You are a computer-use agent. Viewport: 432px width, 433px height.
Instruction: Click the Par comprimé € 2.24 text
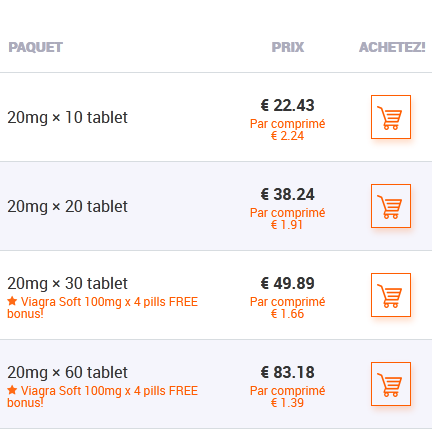(x=288, y=130)
